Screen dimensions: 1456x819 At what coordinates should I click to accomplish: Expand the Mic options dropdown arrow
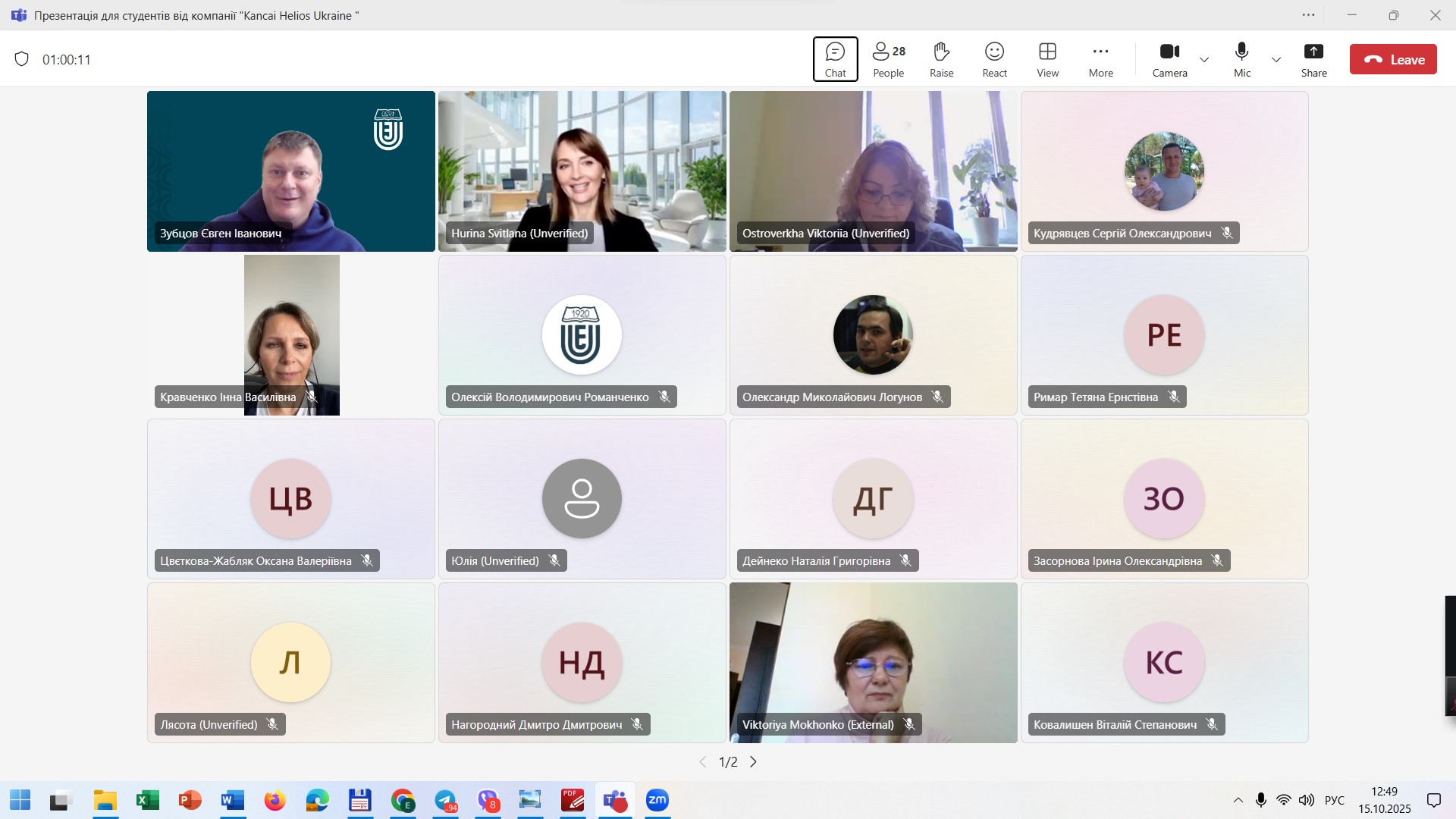(x=1276, y=60)
